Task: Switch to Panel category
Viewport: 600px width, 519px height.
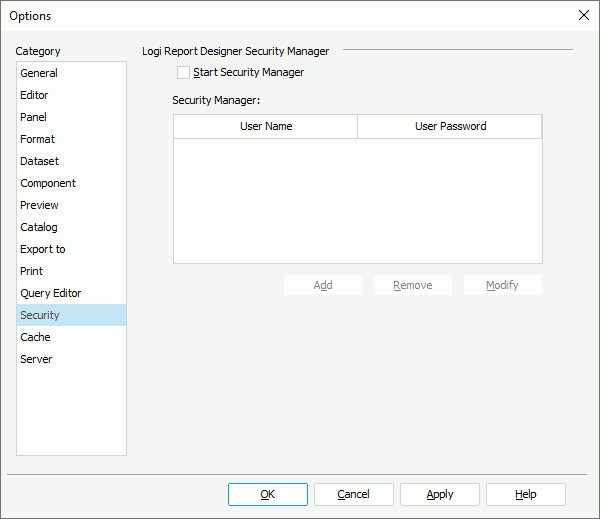Action: tap(33, 117)
